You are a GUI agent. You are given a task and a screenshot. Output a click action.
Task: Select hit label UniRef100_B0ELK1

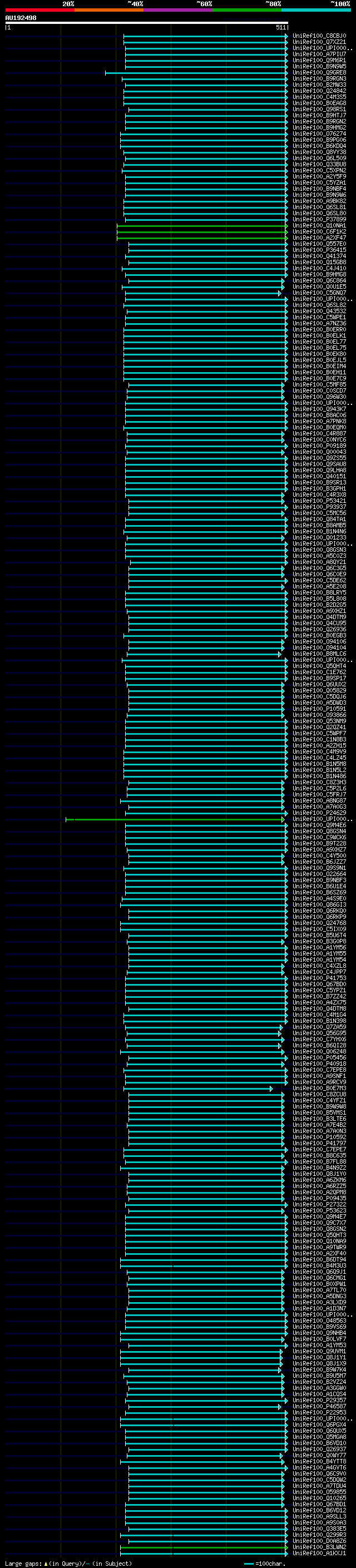(319, 335)
